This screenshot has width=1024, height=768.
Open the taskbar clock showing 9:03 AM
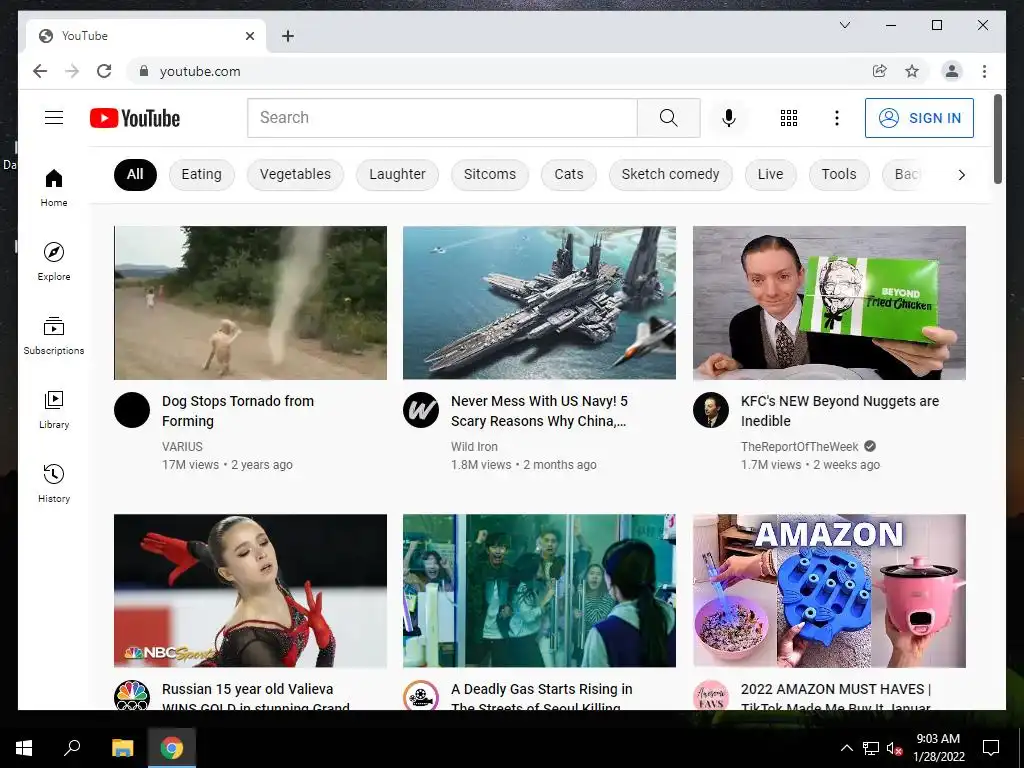click(938, 748)
